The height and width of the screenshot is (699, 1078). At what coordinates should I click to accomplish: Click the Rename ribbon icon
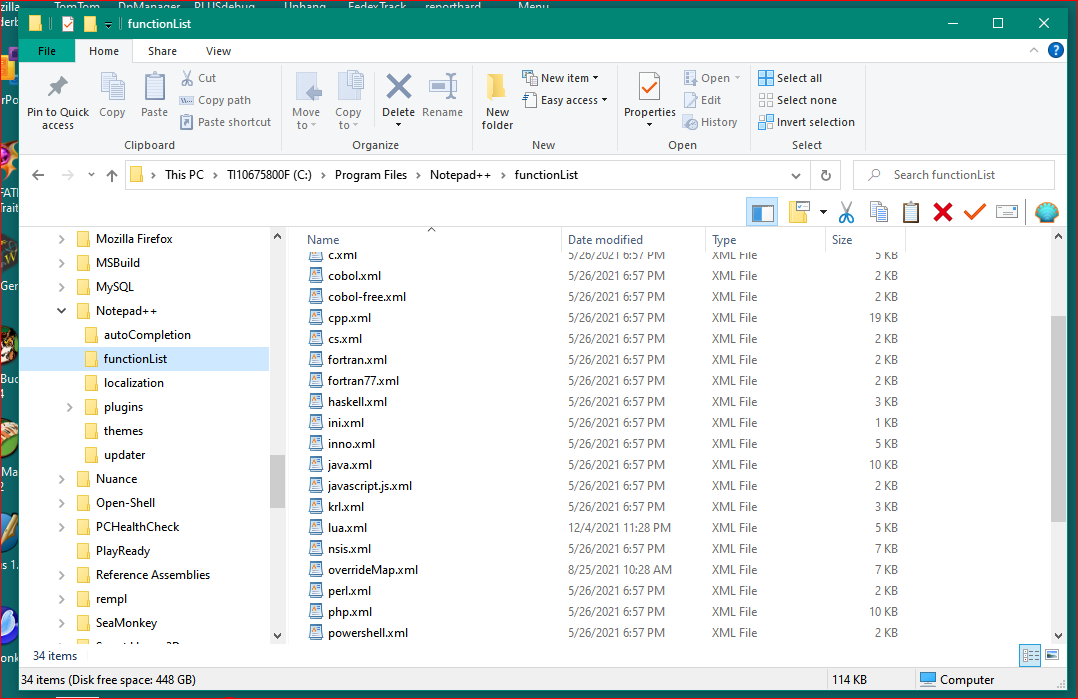[443, 87]
